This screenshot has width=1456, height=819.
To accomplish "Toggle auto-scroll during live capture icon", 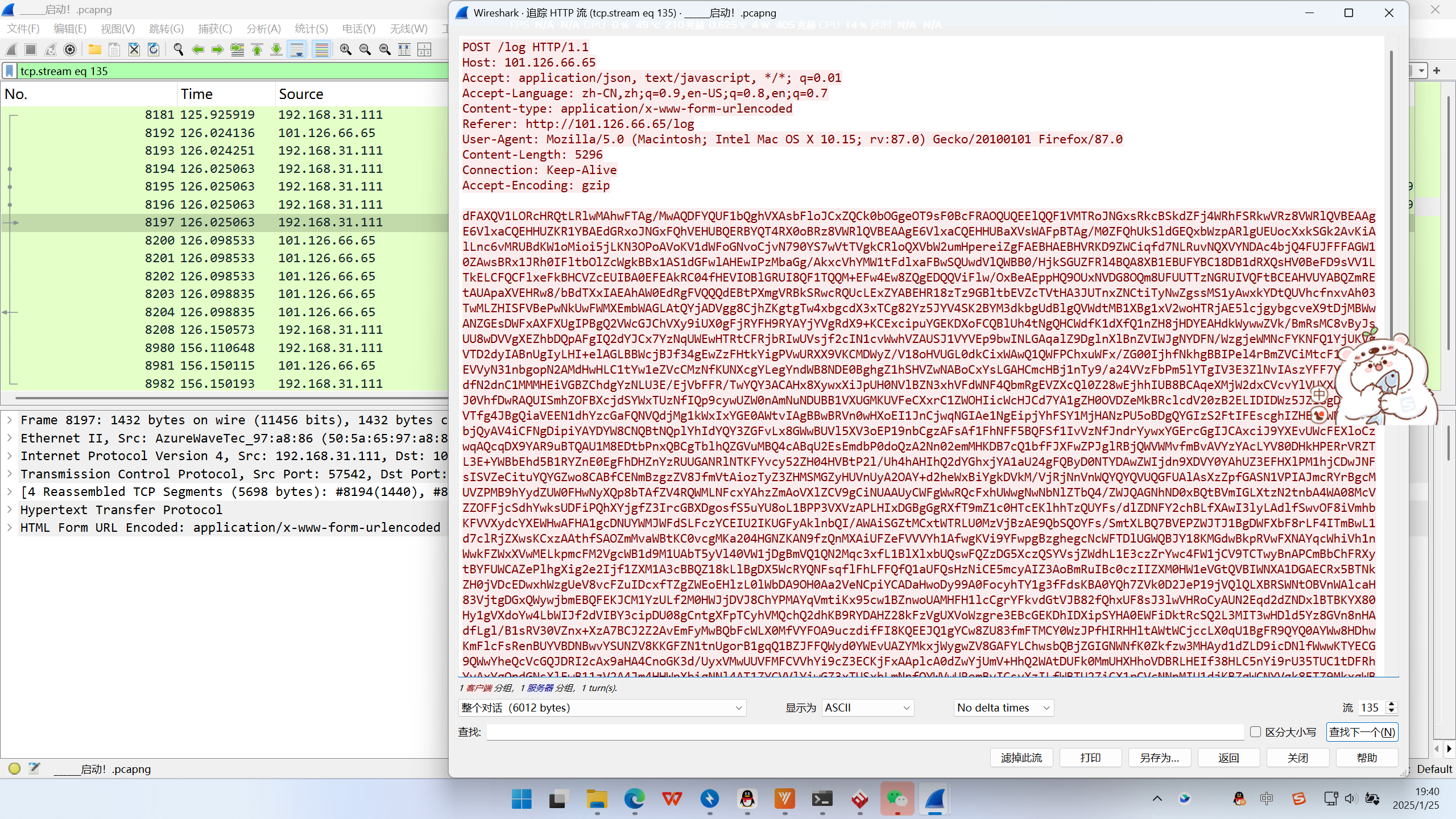I will point(297,50).
